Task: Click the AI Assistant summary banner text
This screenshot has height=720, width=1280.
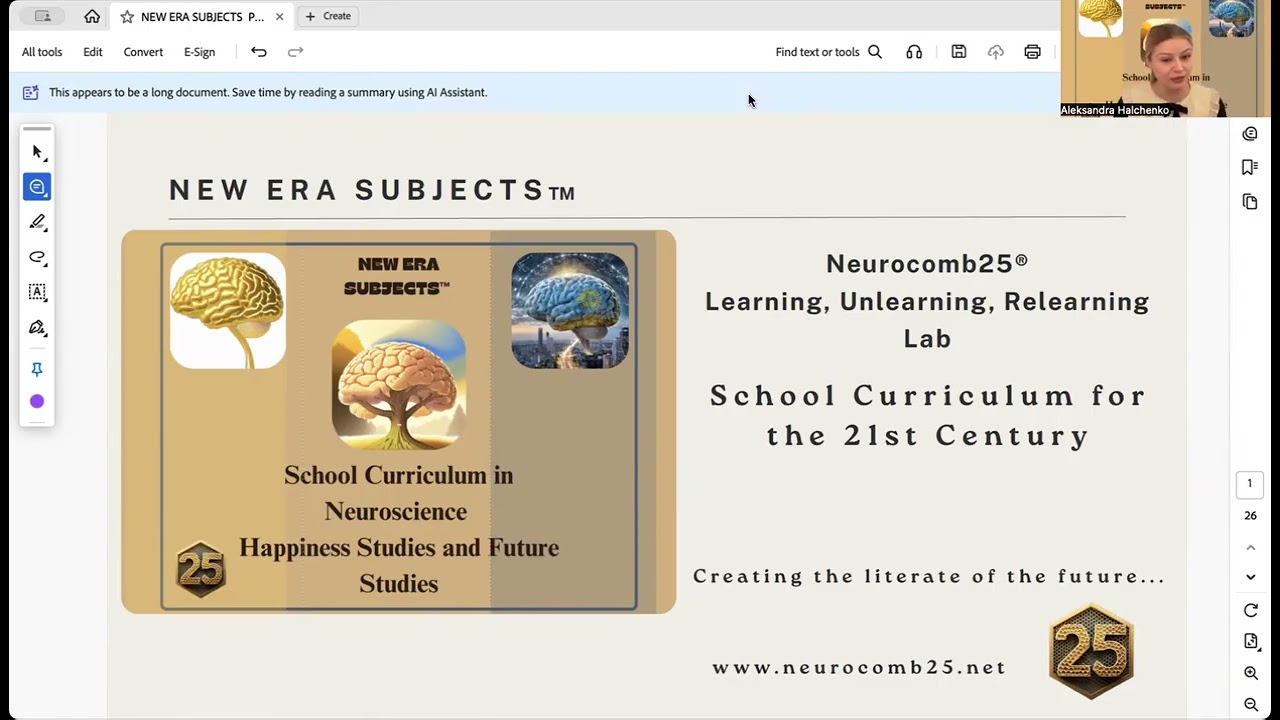Action: (x=268, y=92)
